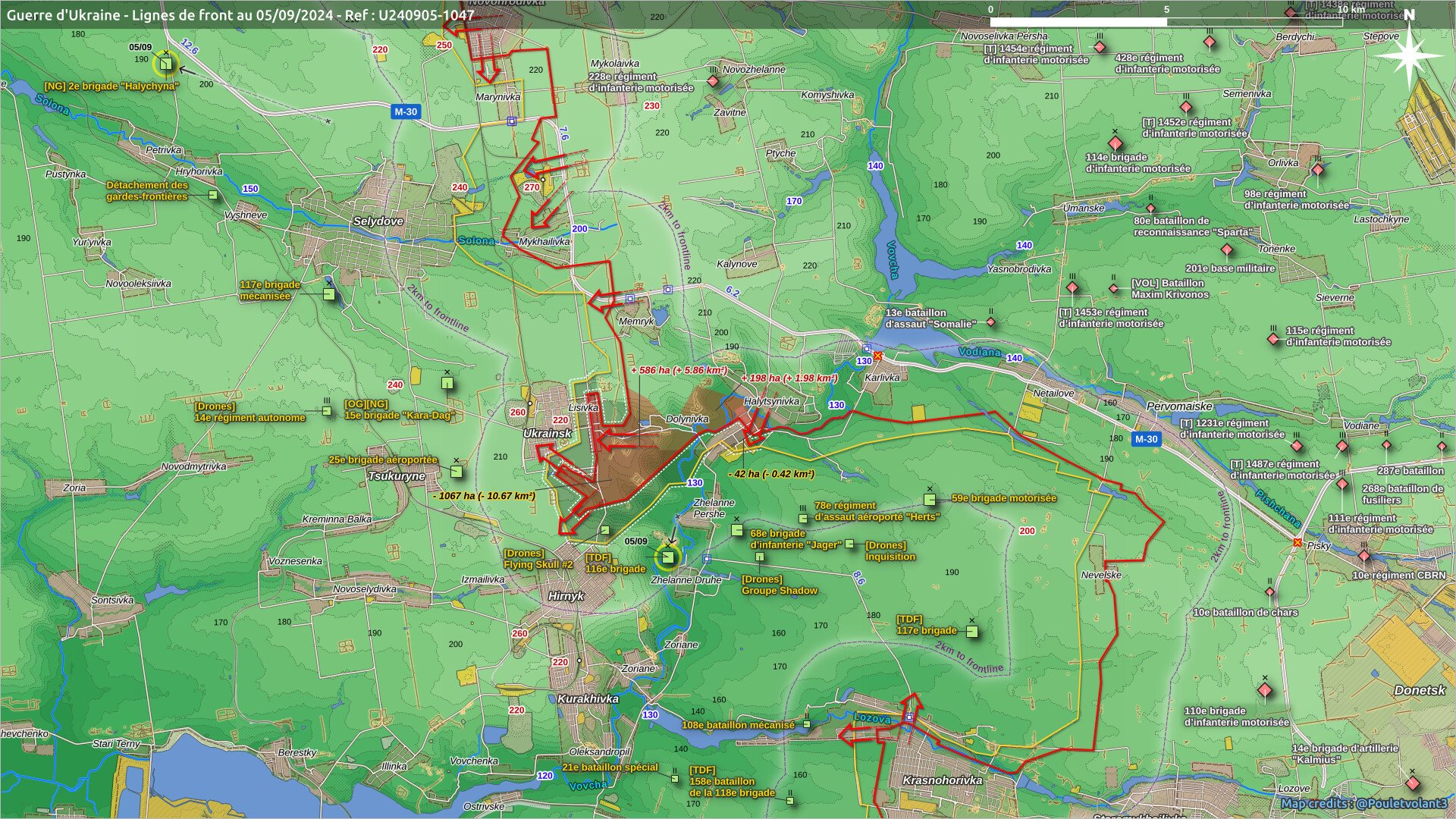Click the 228e régiment red diamond marker
Screen dimensions: 1456x819
[x=714, y=81]
